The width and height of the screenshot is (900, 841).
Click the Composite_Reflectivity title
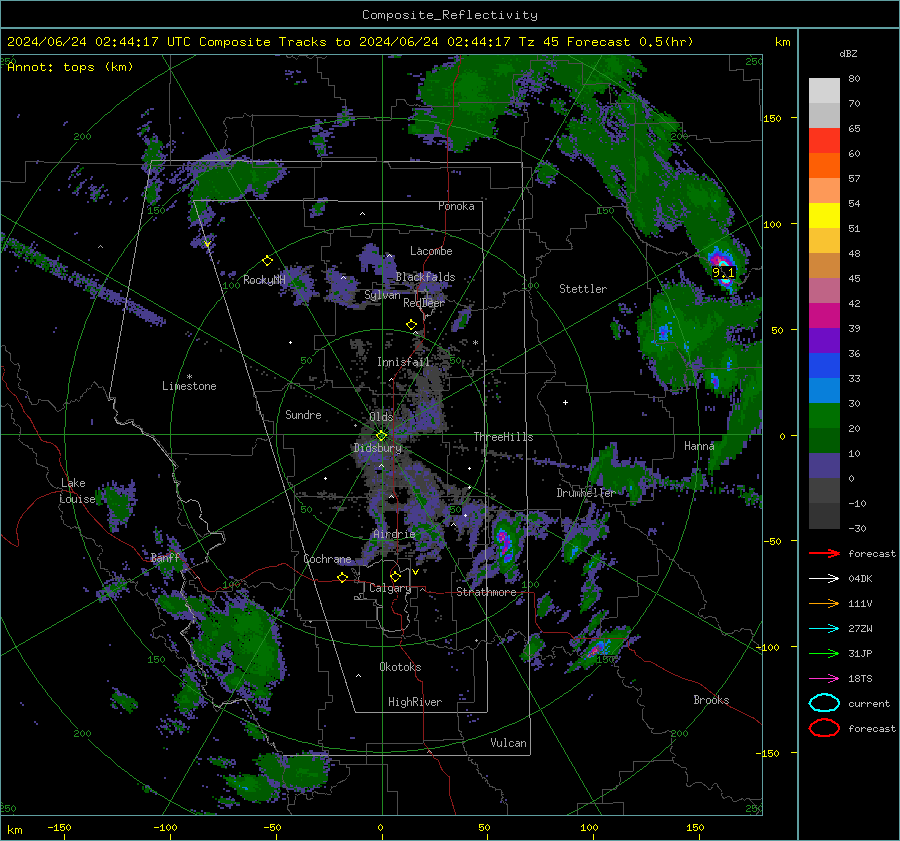(x=449, y=15)
